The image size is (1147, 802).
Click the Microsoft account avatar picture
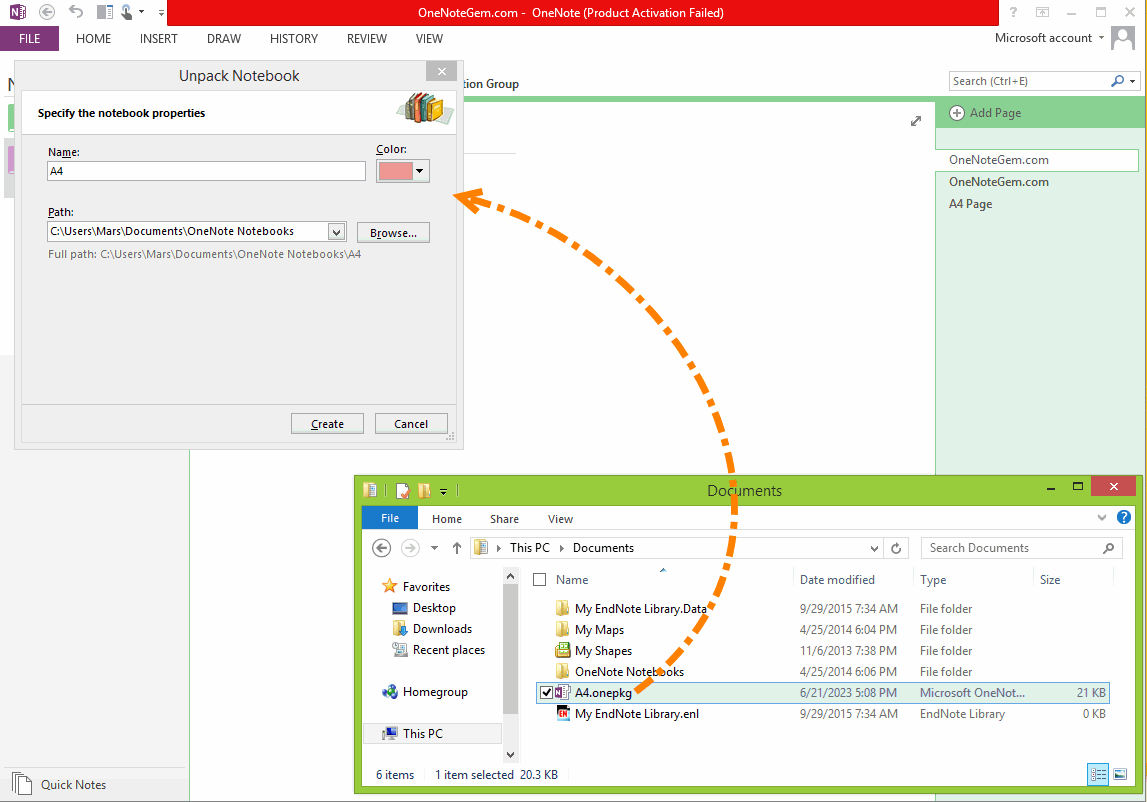(x=1123, y=38)
